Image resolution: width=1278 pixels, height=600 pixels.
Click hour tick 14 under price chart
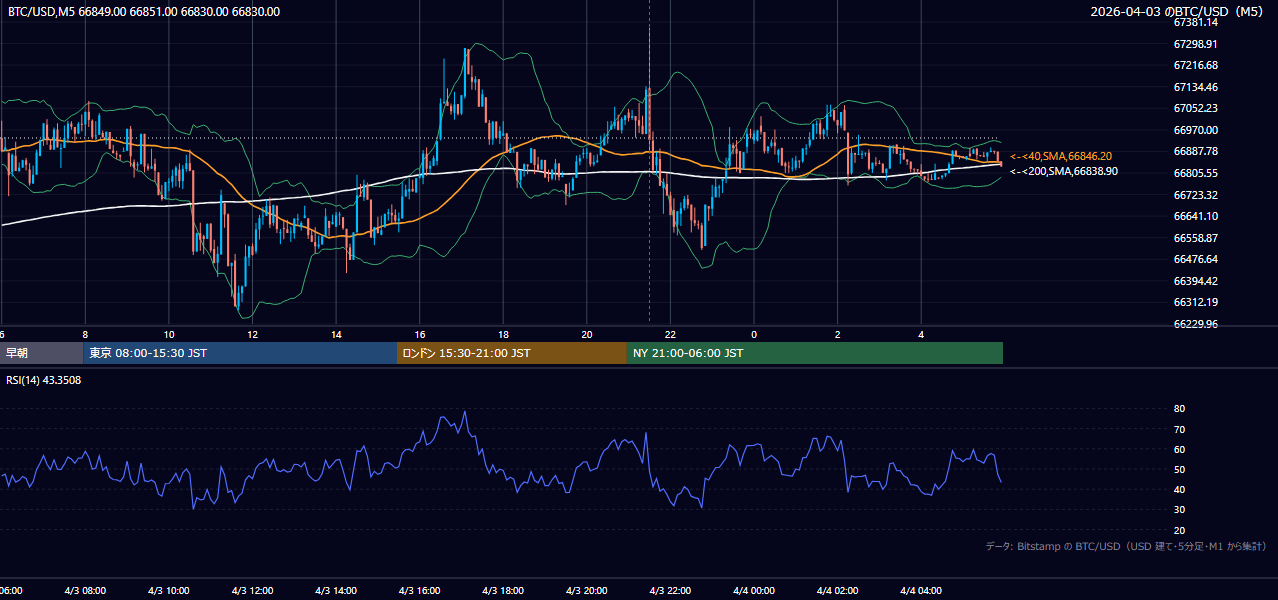coord(337,334)
